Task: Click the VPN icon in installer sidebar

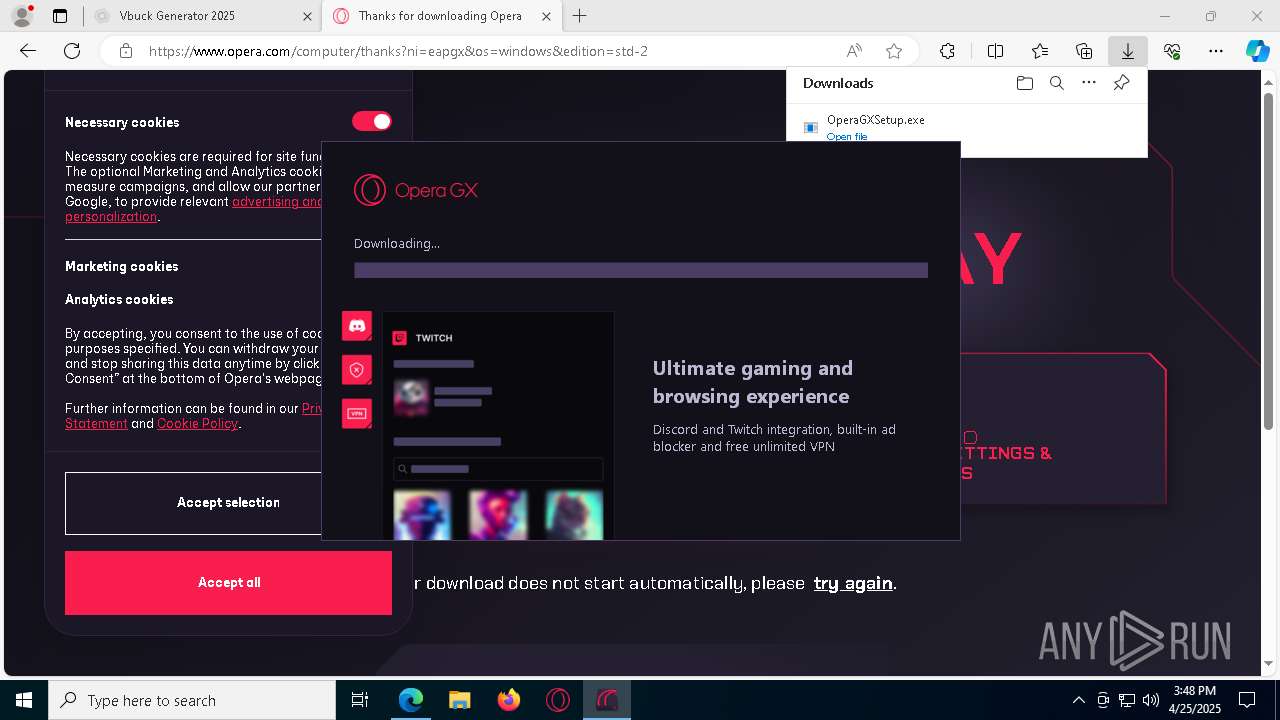Action: 357,413
